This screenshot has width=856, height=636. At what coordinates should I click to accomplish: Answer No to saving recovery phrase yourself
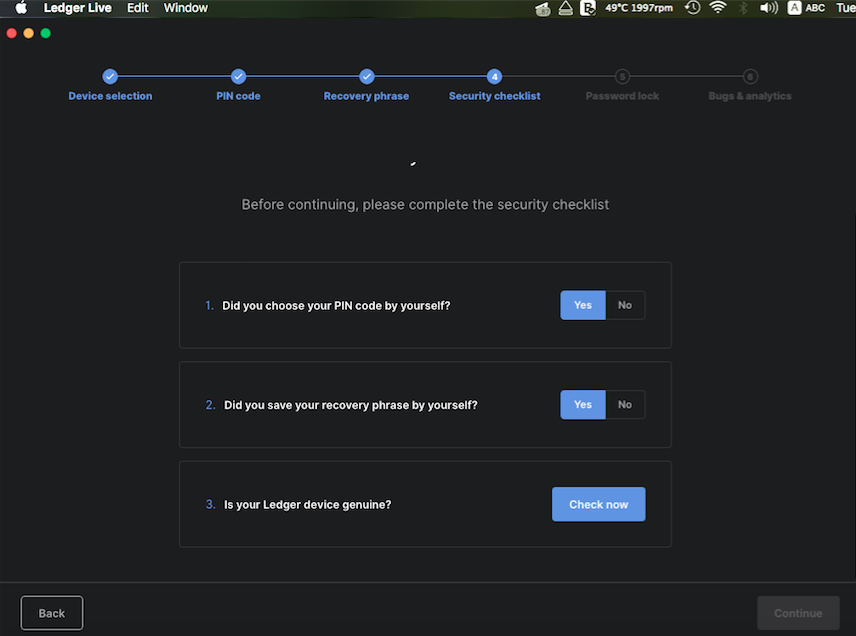625,405
